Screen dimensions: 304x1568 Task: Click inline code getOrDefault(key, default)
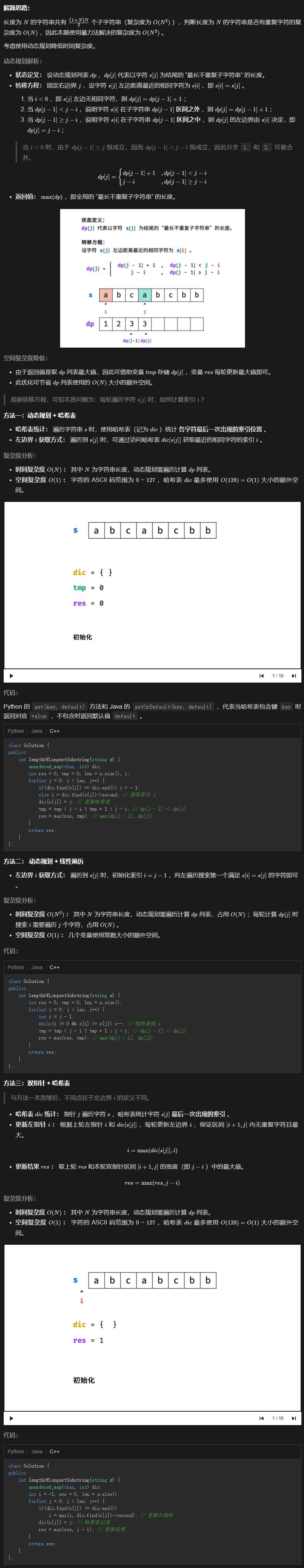coord(173,707)
